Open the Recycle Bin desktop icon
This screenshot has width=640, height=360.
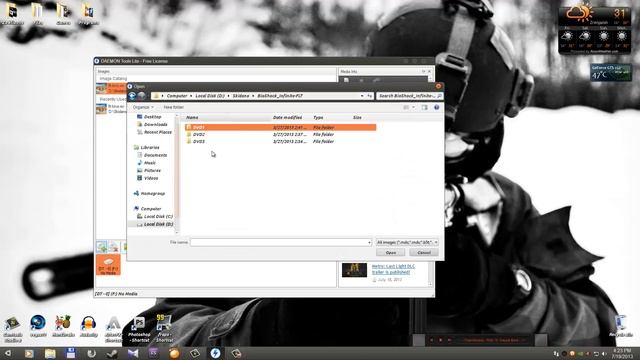tap(621, 326)
